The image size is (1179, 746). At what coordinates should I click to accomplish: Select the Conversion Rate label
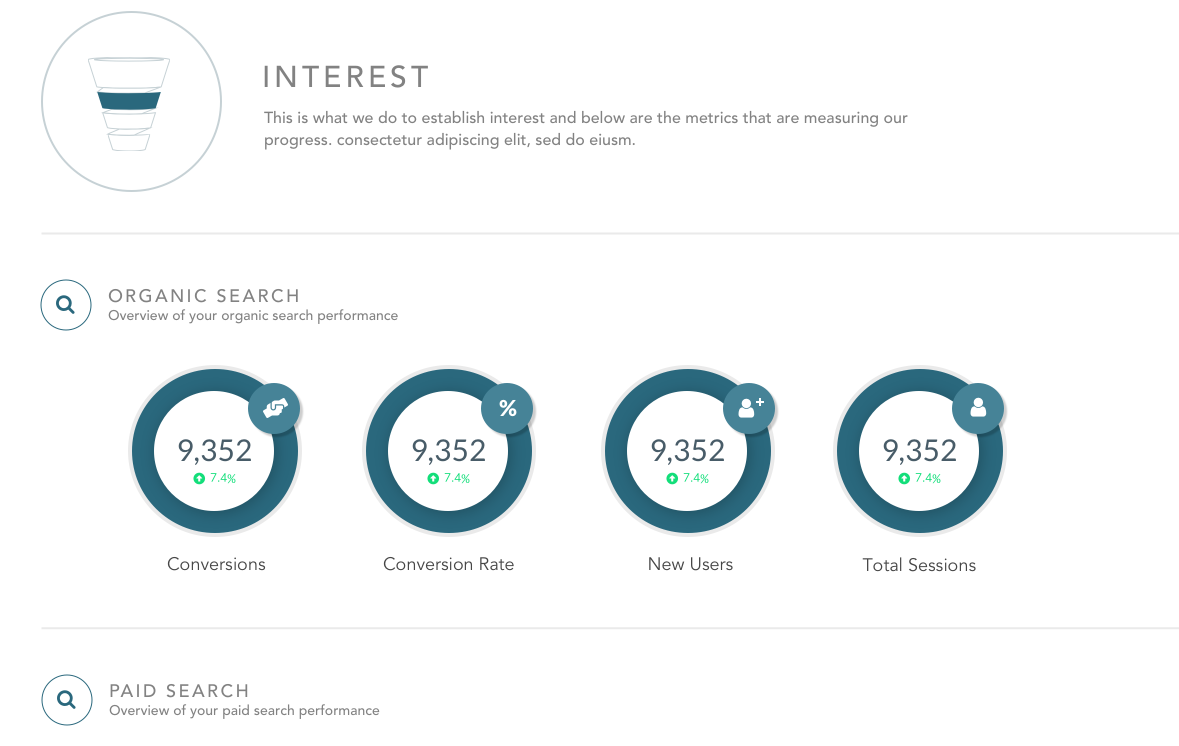pos(448,564)
